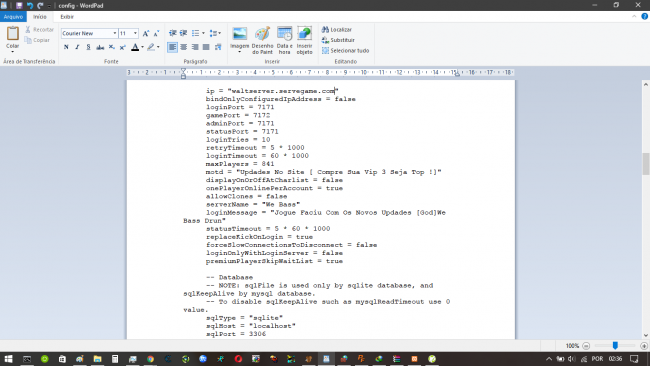Click the Colar paste icon
Image resolution: width=650 pixels, height=366 pixels.
click(x=12, y=34)
